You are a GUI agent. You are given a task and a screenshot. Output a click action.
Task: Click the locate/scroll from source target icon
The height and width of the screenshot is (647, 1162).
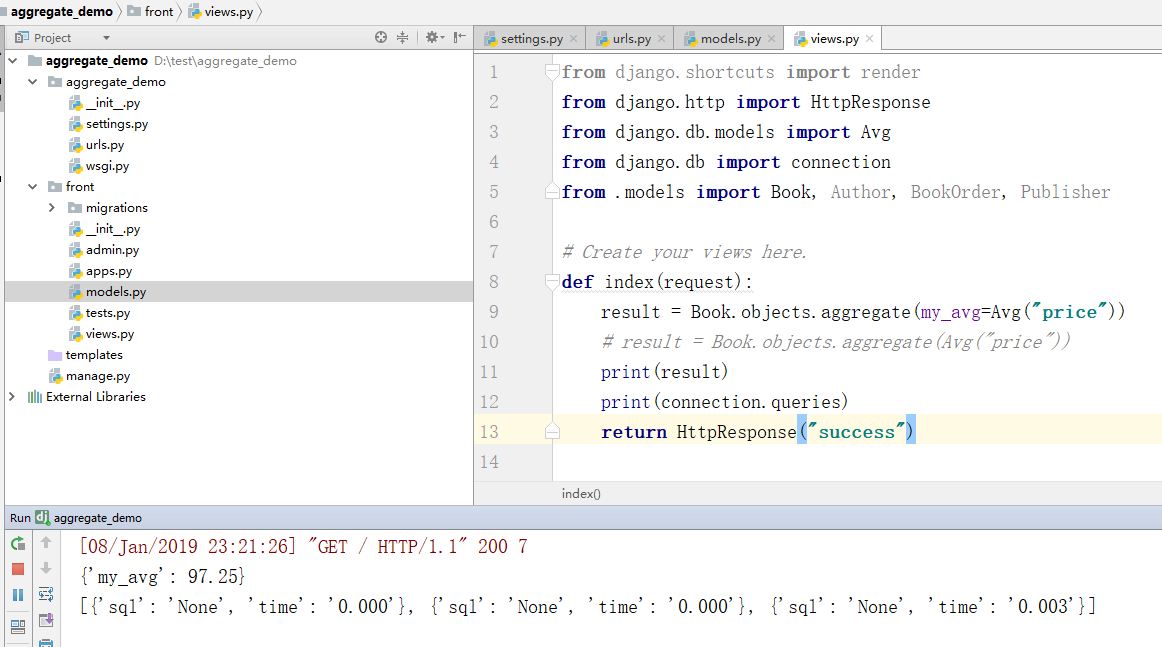381,37
